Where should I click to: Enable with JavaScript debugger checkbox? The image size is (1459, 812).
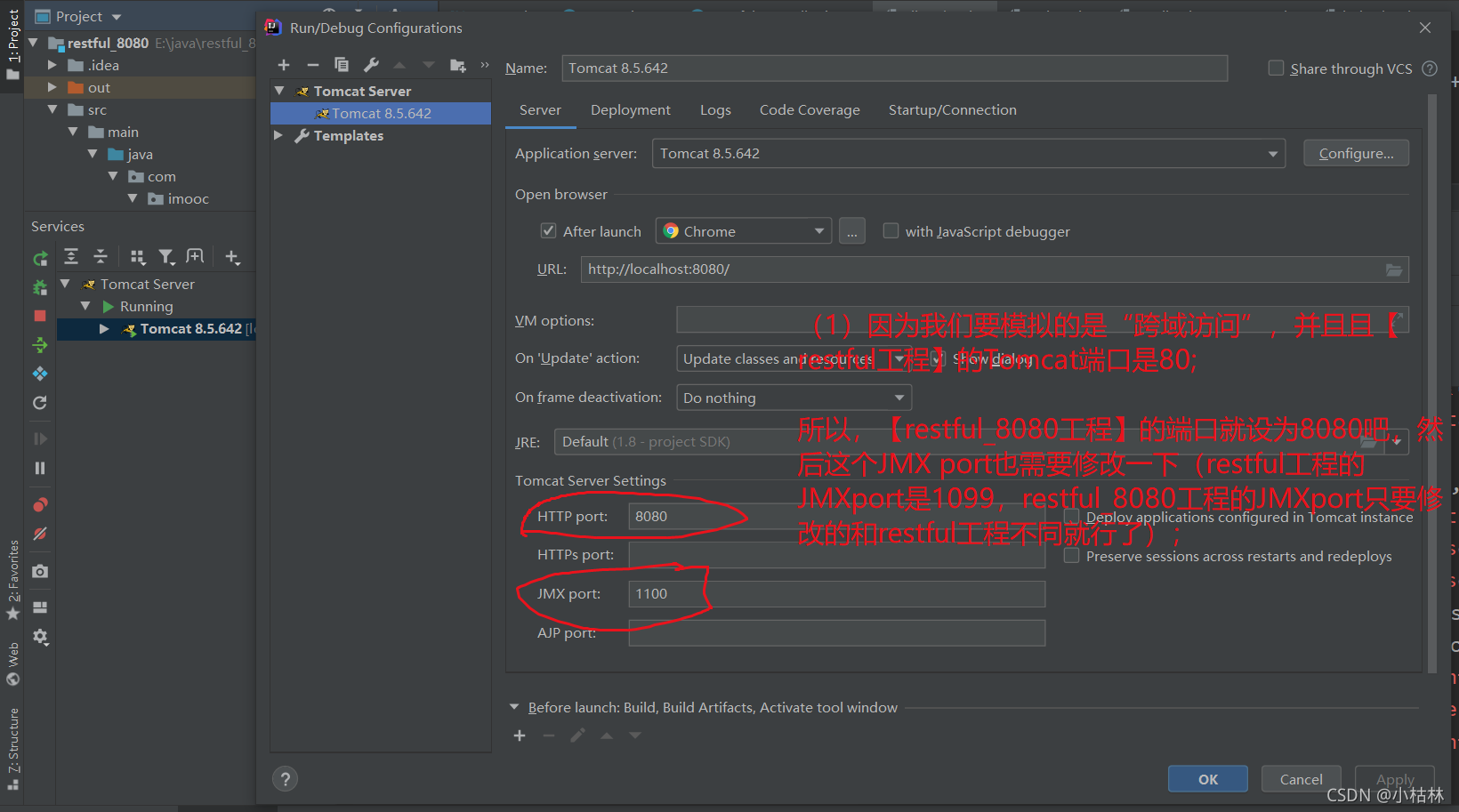891,231
